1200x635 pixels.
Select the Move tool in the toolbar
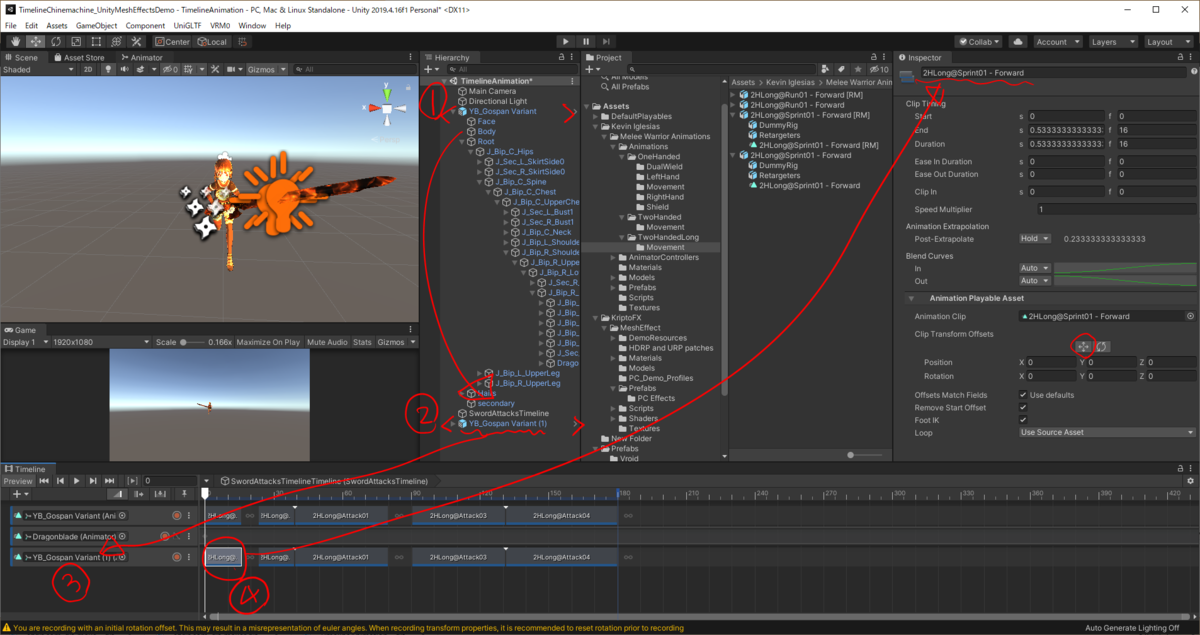click(35, 42)
